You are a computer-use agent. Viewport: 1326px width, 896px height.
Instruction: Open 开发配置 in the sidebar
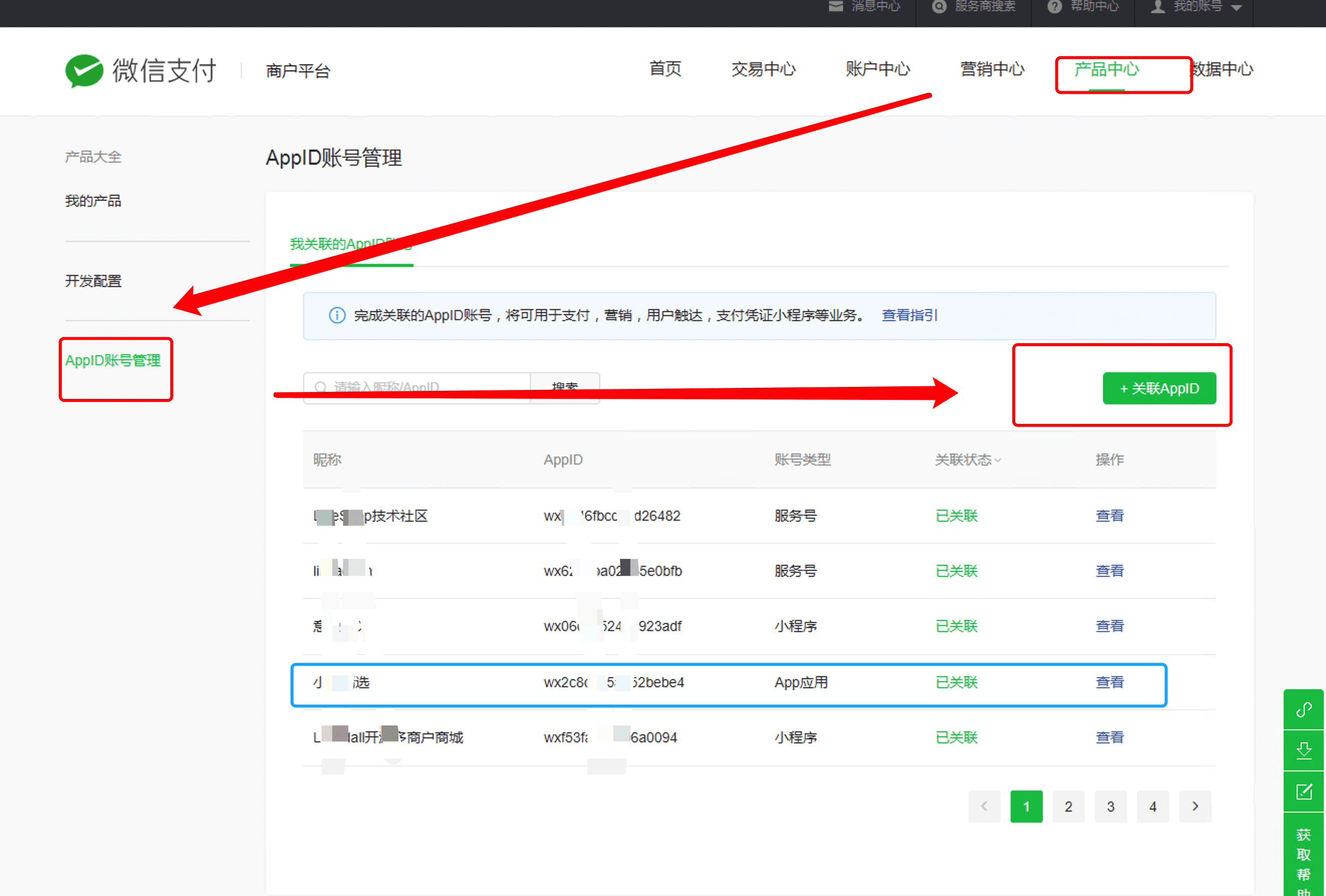pyautogui.click(x=93, y=281)
